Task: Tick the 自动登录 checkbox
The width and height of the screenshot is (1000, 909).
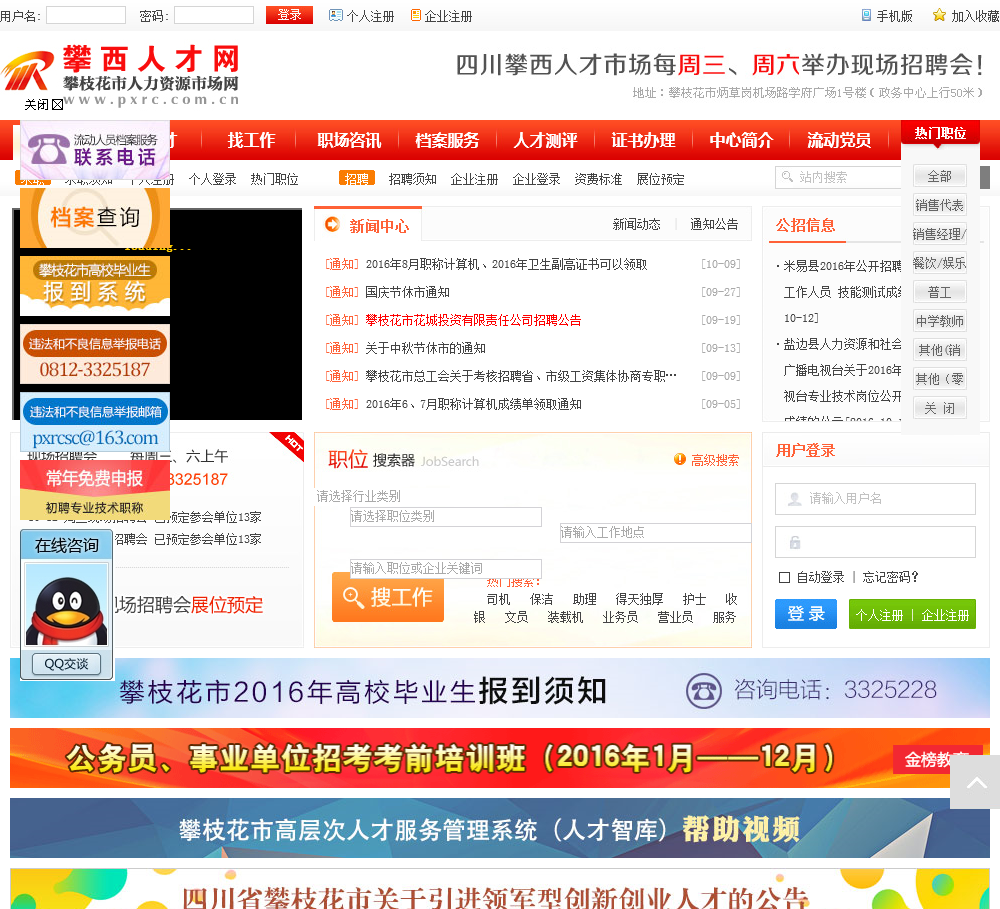Action: (x=784, y=577)
